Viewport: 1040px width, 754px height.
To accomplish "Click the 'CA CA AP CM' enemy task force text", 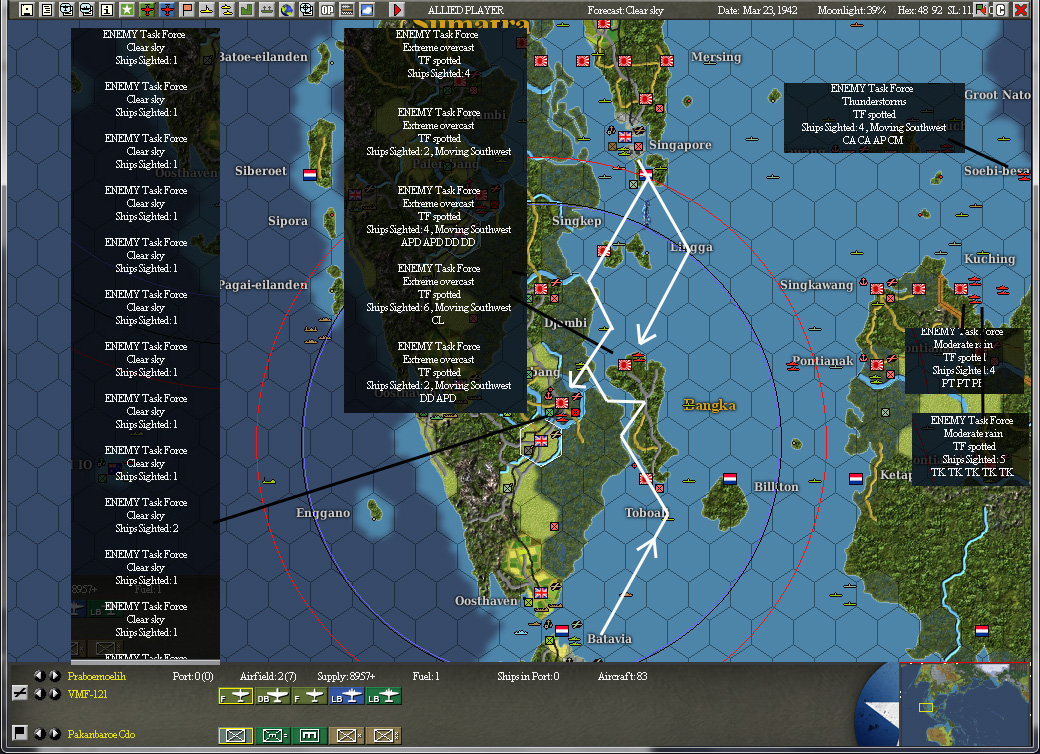I will pos(872,140).
